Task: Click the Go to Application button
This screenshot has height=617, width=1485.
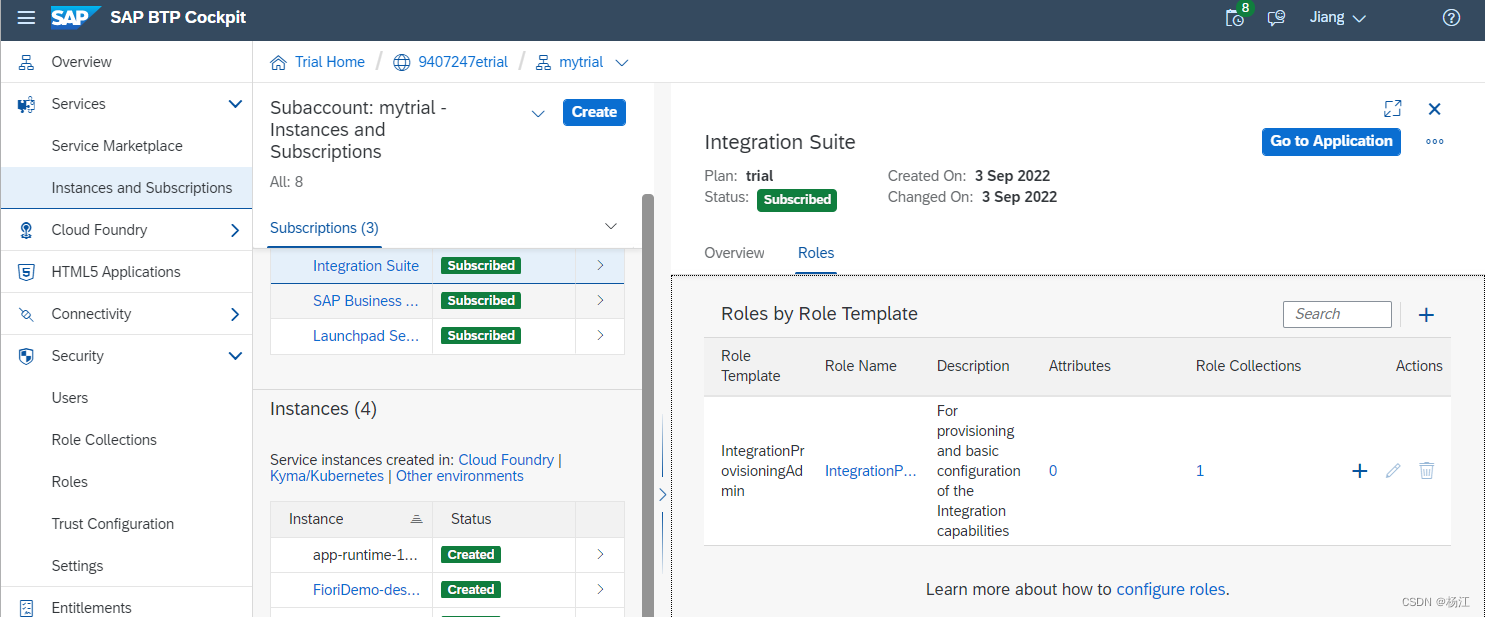Action: tap(1331, 141)
